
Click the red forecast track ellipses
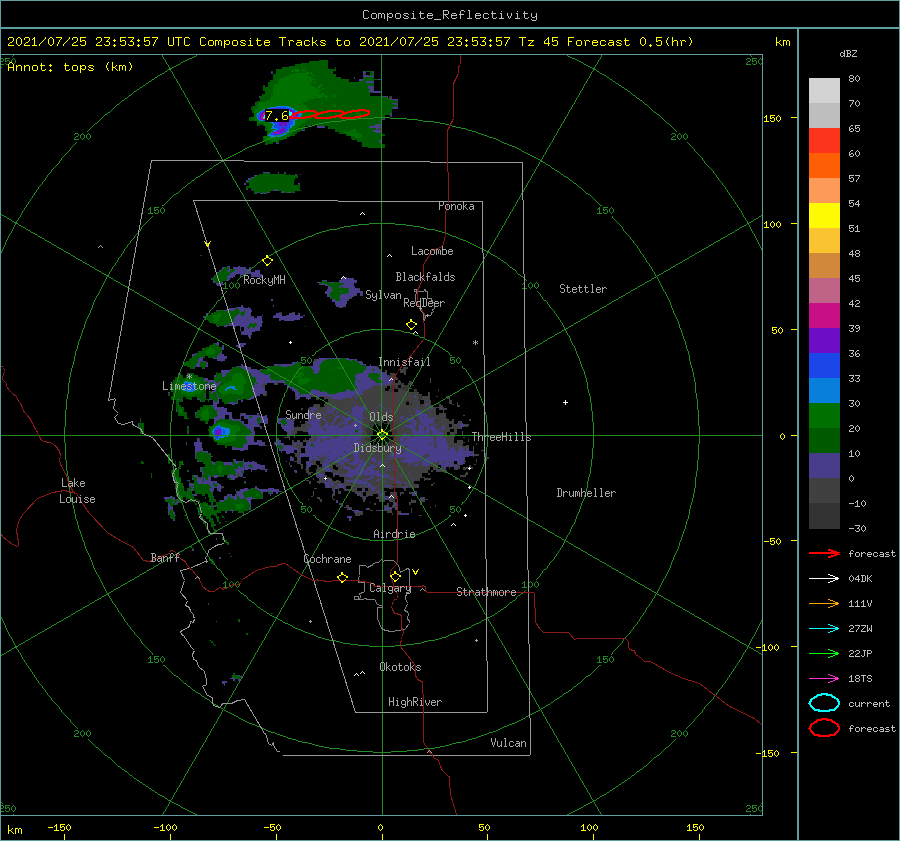[332, 114]
